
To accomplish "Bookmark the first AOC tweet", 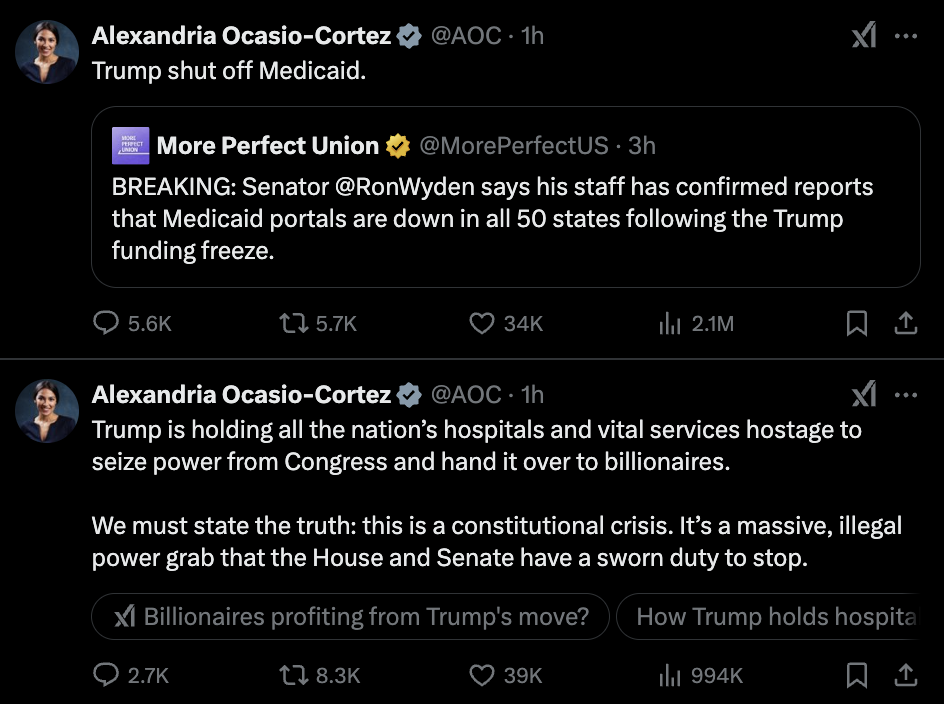I will click(x=857, y=323).
